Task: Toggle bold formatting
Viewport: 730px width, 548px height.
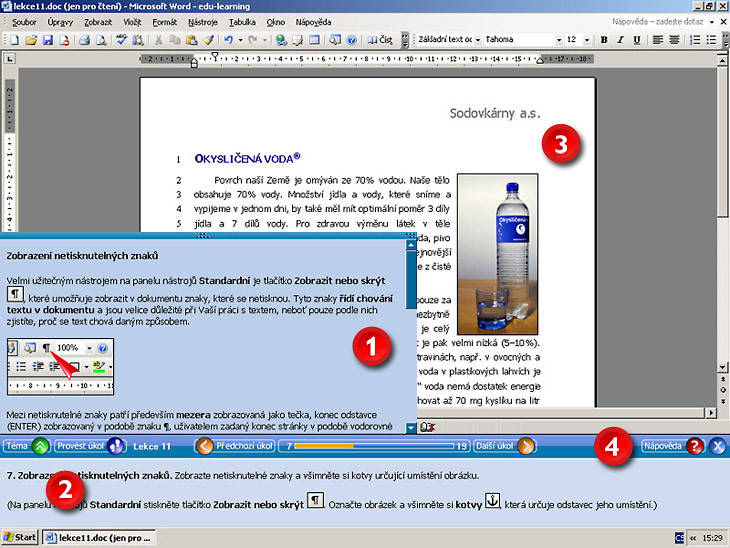Action: pos(604,40)
